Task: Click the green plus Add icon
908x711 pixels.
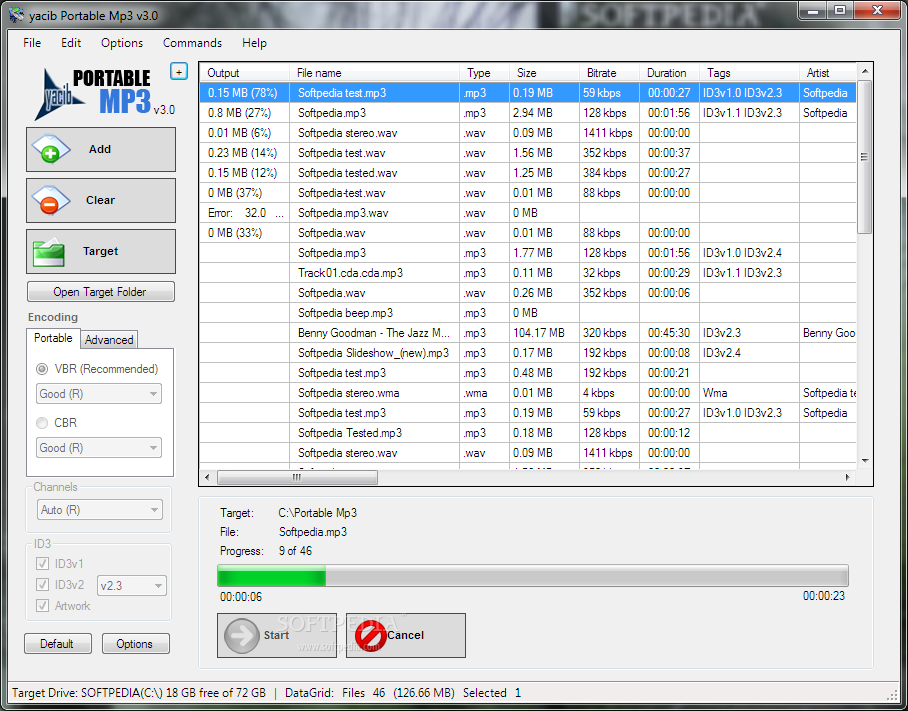Action: [50, 149]
